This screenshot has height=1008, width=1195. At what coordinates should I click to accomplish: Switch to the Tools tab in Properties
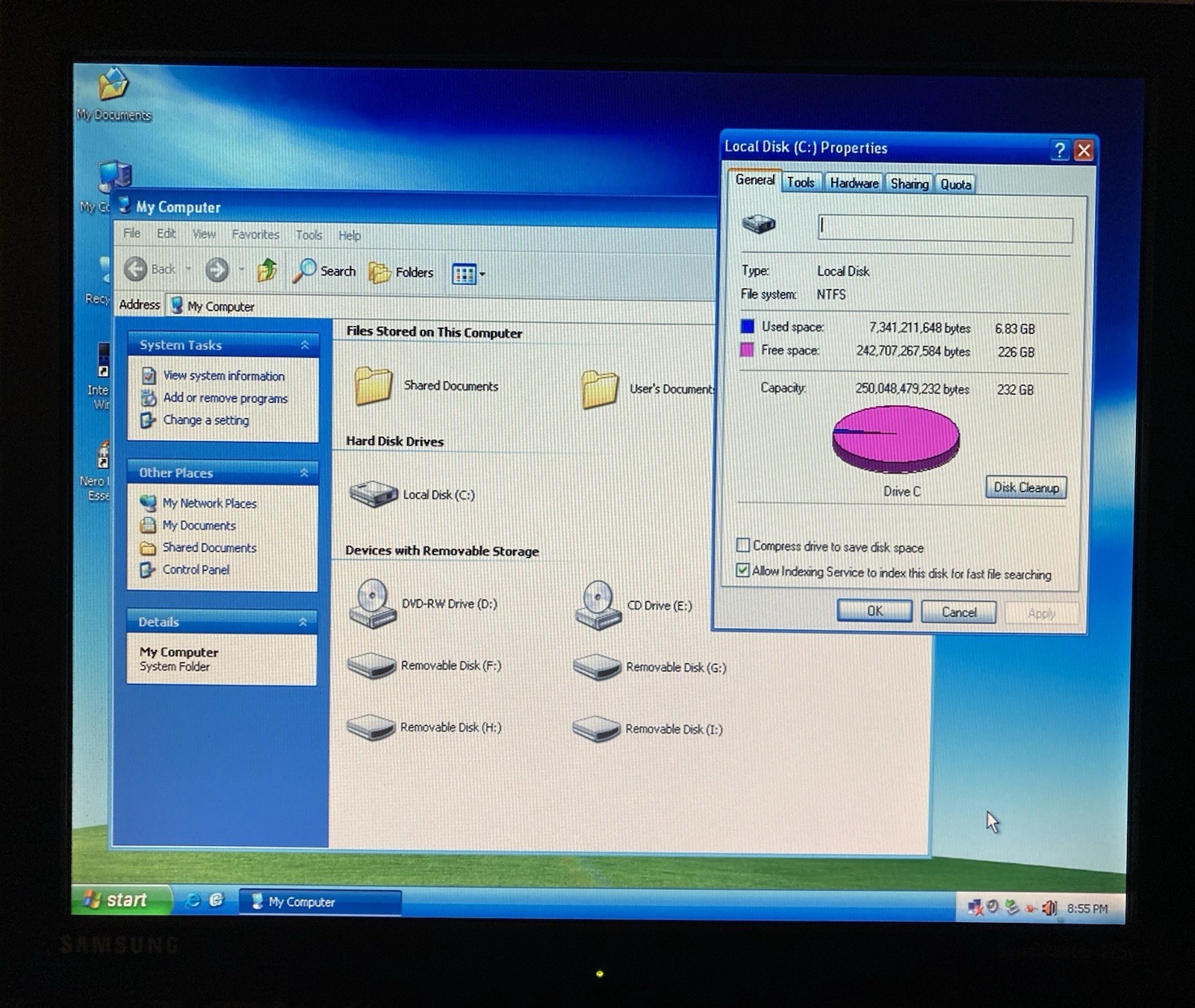point(801,182)
